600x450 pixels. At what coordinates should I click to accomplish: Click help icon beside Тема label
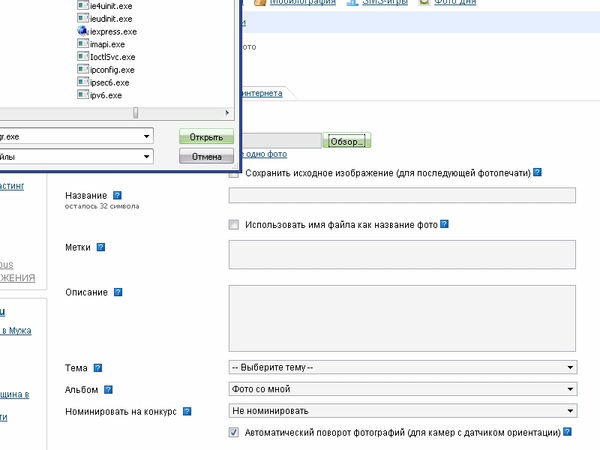tap(98, 369)
